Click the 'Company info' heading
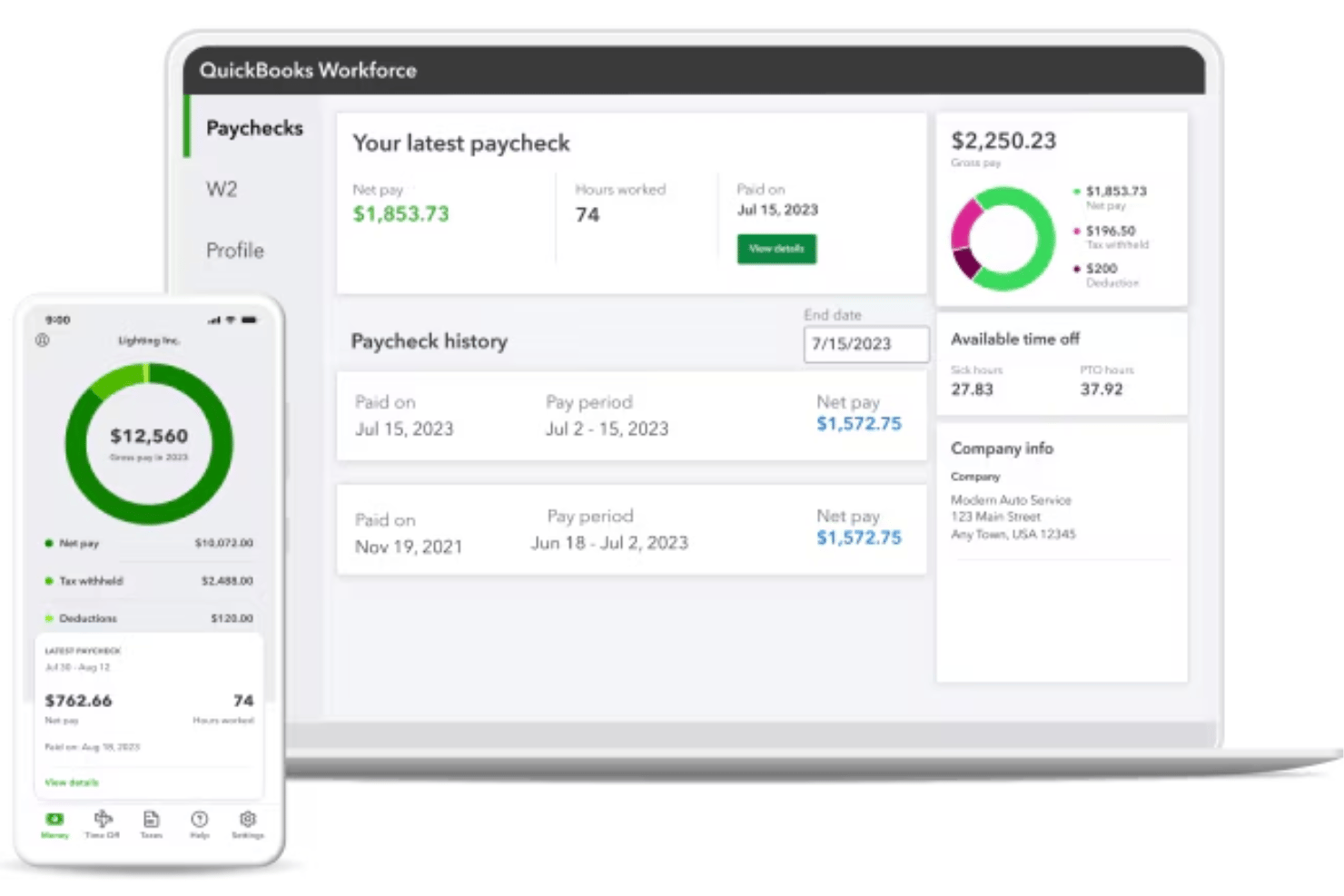 [x=1002, y=448]
